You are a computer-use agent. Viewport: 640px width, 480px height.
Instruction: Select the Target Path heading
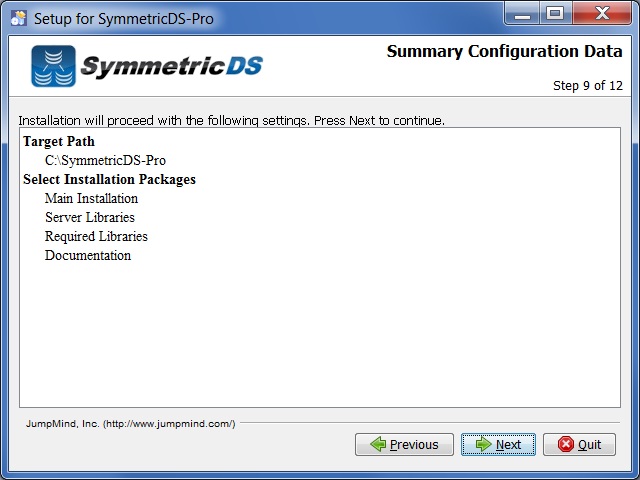[59, 141]
